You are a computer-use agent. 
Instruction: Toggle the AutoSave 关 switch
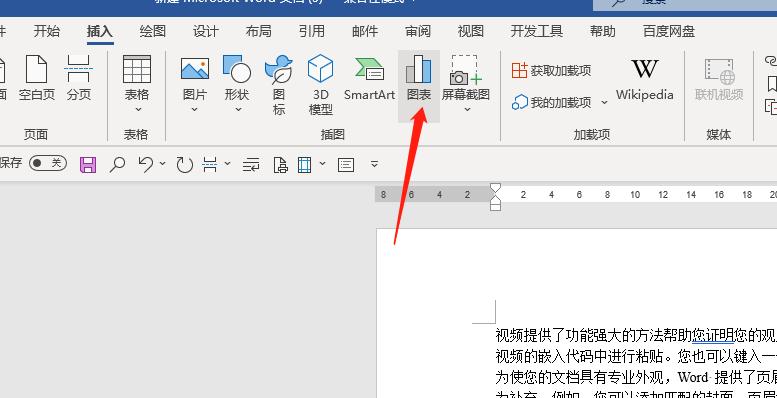[48, 163]
